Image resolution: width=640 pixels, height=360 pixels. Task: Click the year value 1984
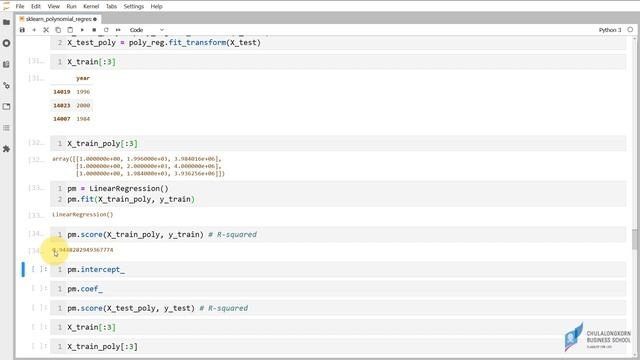[x=83, y=119]
